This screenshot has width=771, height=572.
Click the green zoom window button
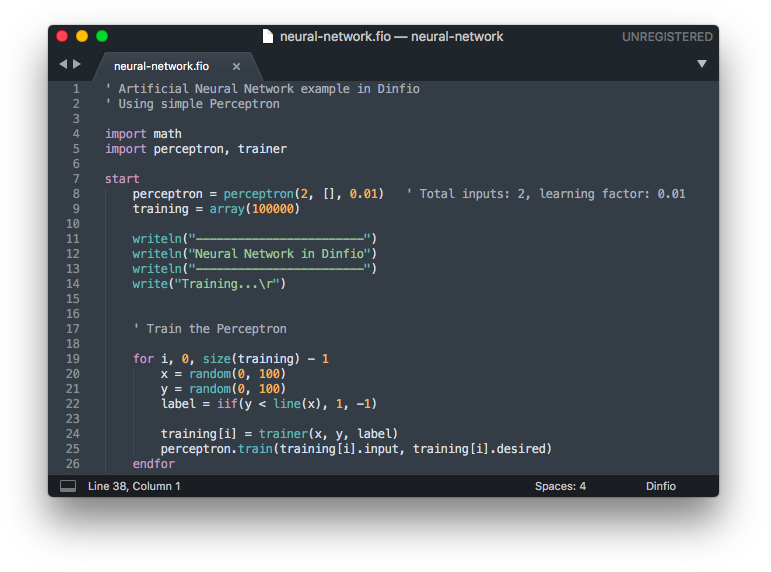point(102,36)
